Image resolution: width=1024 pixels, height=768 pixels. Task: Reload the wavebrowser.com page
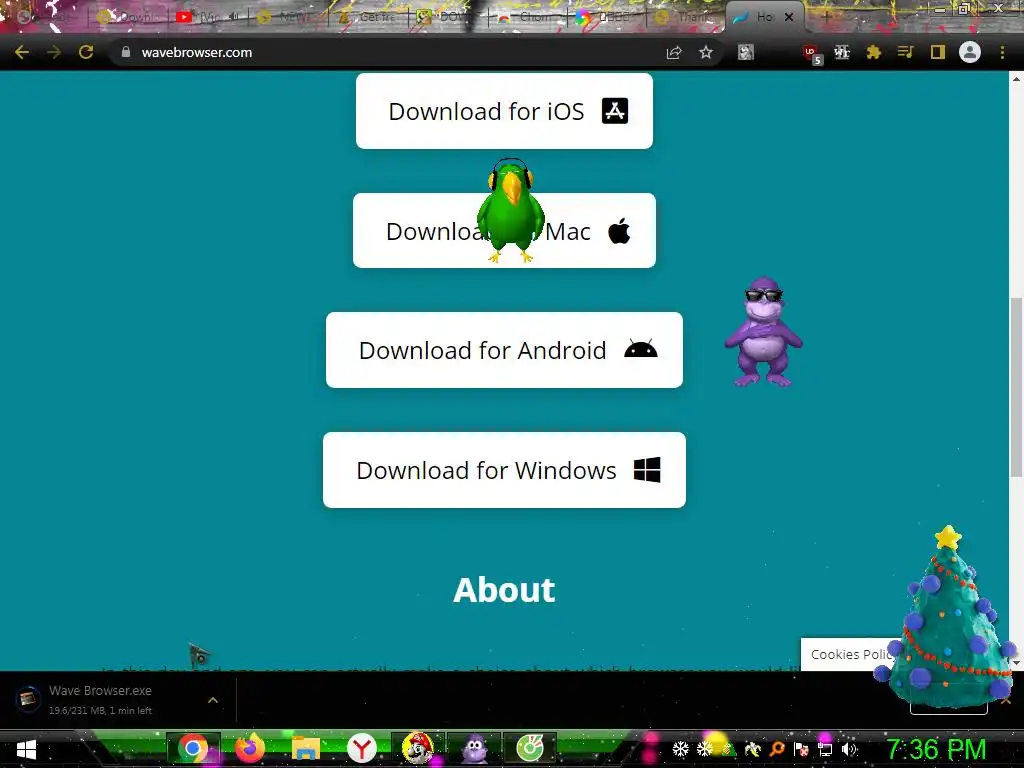[86, 52]
